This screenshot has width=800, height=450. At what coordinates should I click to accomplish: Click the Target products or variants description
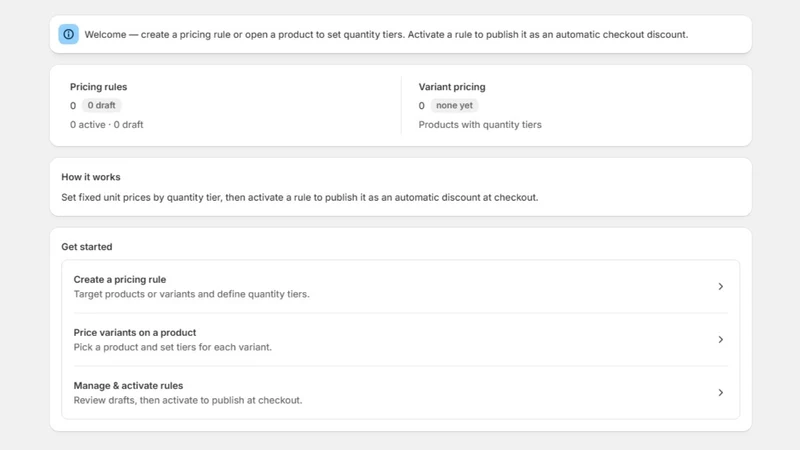[x=191, y=294]
